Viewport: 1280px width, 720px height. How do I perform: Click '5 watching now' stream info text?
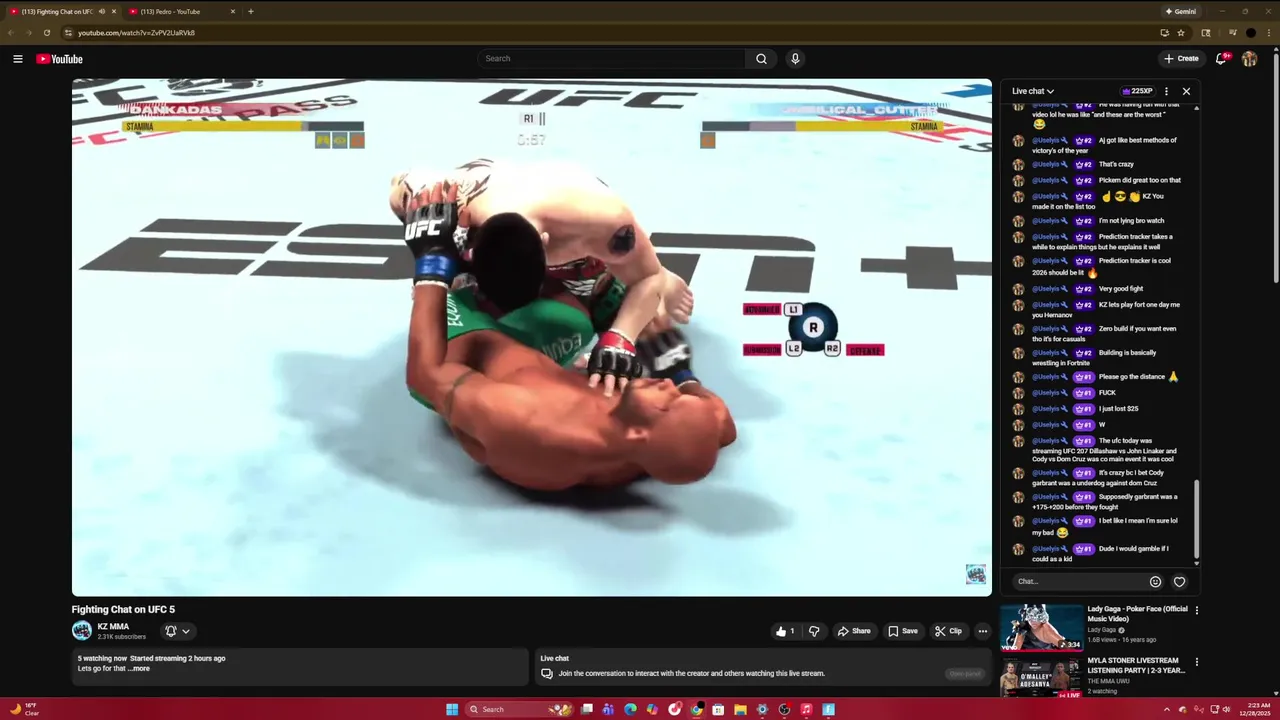tap(102, 658)
